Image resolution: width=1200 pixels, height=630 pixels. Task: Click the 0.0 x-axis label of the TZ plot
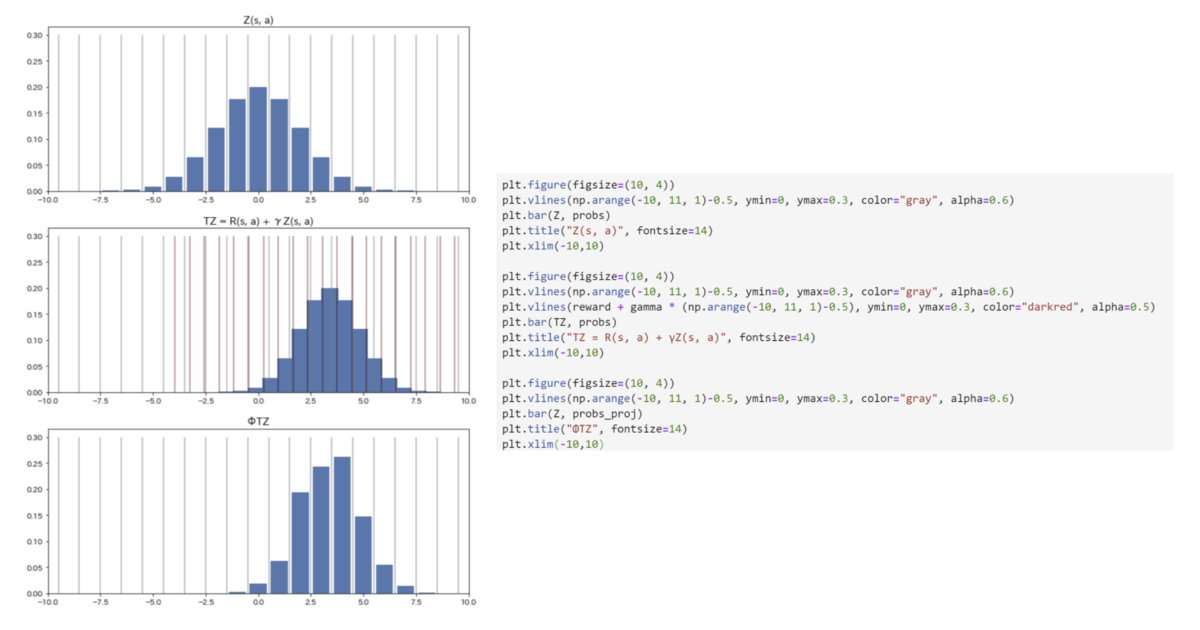pos(258,401)
